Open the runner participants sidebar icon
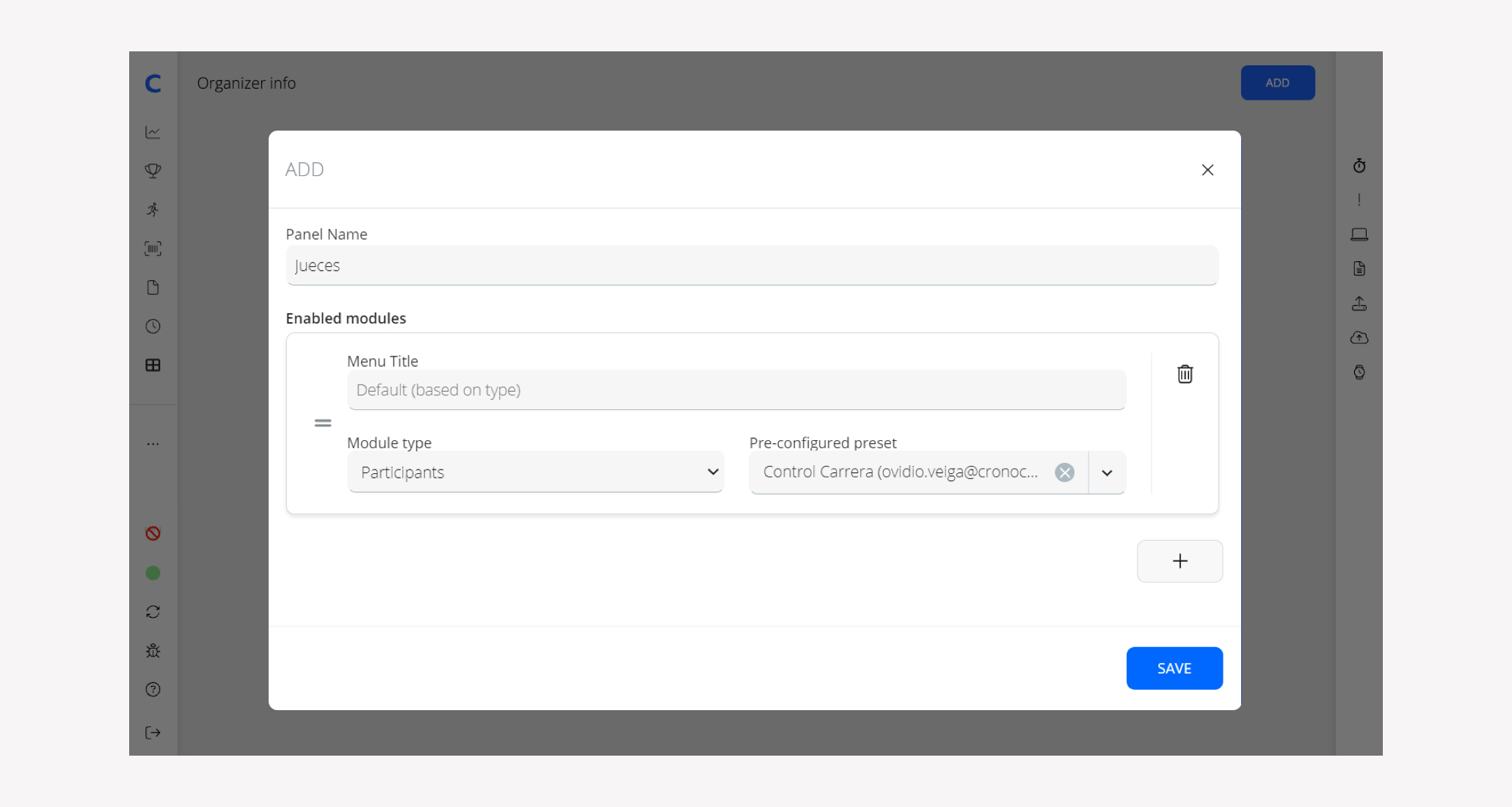This screenshot has width=1512, height=807. coord(153,210)
